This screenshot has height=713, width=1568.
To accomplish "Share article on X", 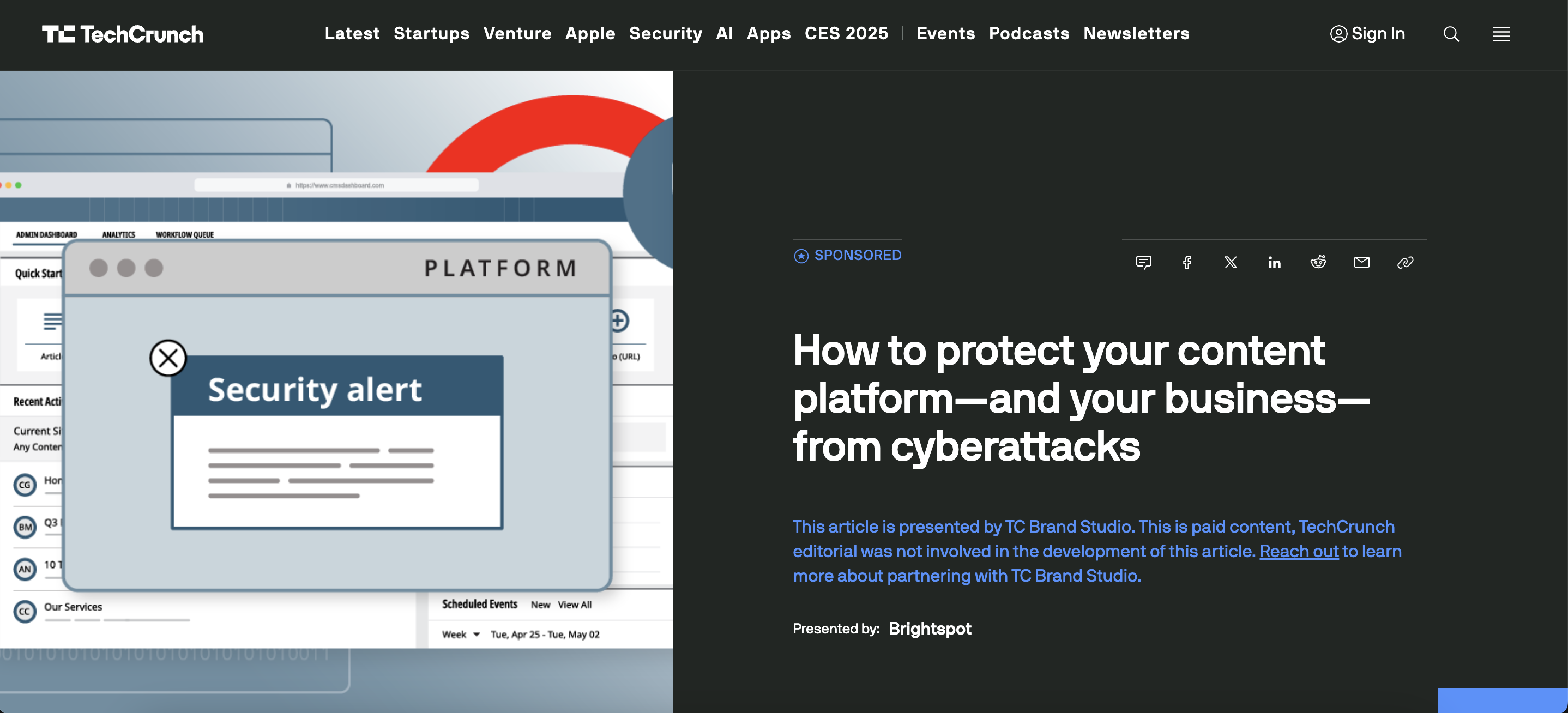I will [x=1230, y=262].
